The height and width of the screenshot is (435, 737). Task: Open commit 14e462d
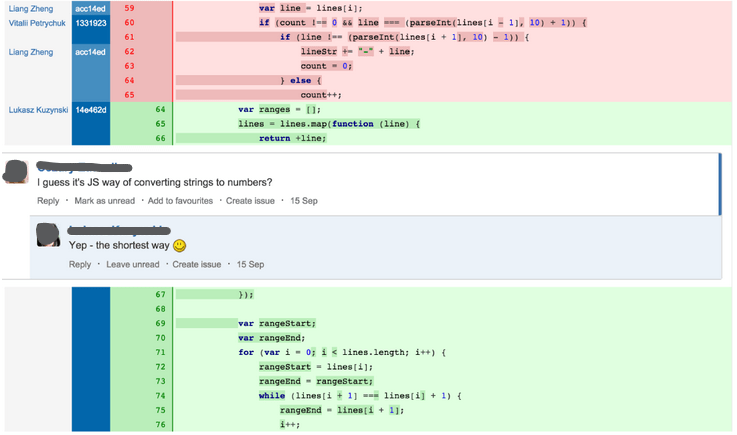pos(91,109)
